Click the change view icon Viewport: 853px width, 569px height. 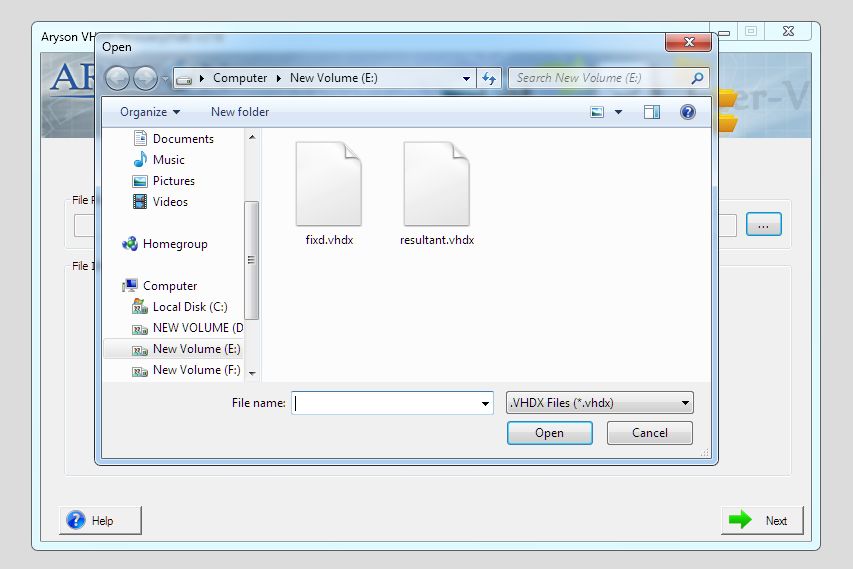597,112
